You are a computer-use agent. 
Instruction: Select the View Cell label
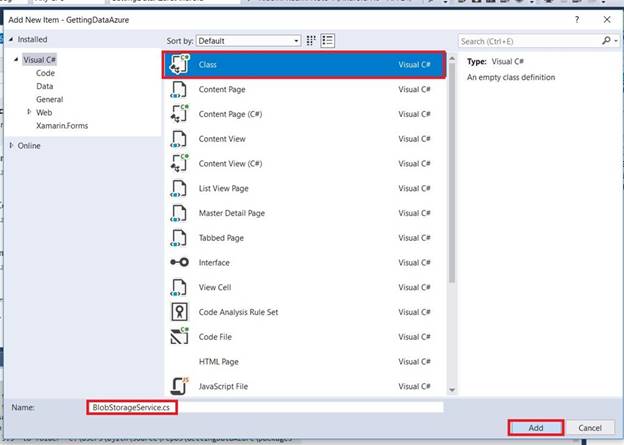pyautogui.click(x=215, y=287)
